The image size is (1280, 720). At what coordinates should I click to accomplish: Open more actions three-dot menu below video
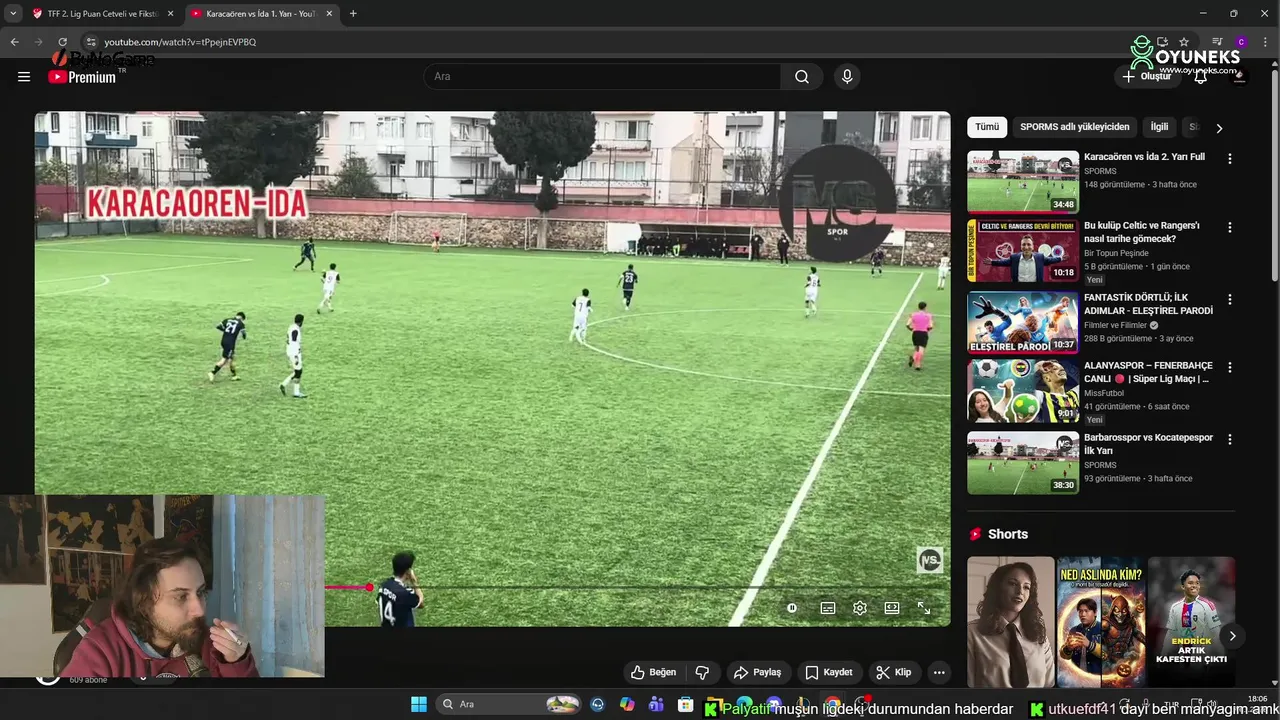click(938, 672)
